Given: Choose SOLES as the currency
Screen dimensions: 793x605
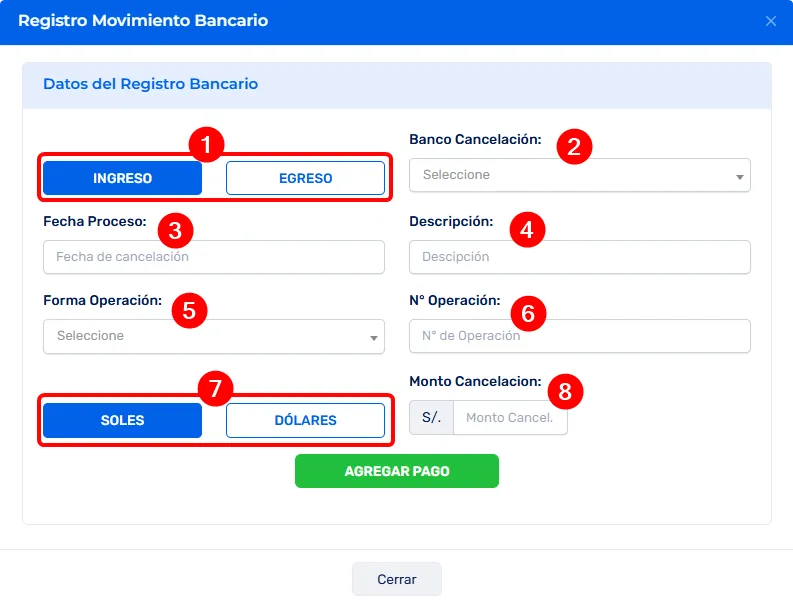Looking at the screenshot, I should point(122,420).
